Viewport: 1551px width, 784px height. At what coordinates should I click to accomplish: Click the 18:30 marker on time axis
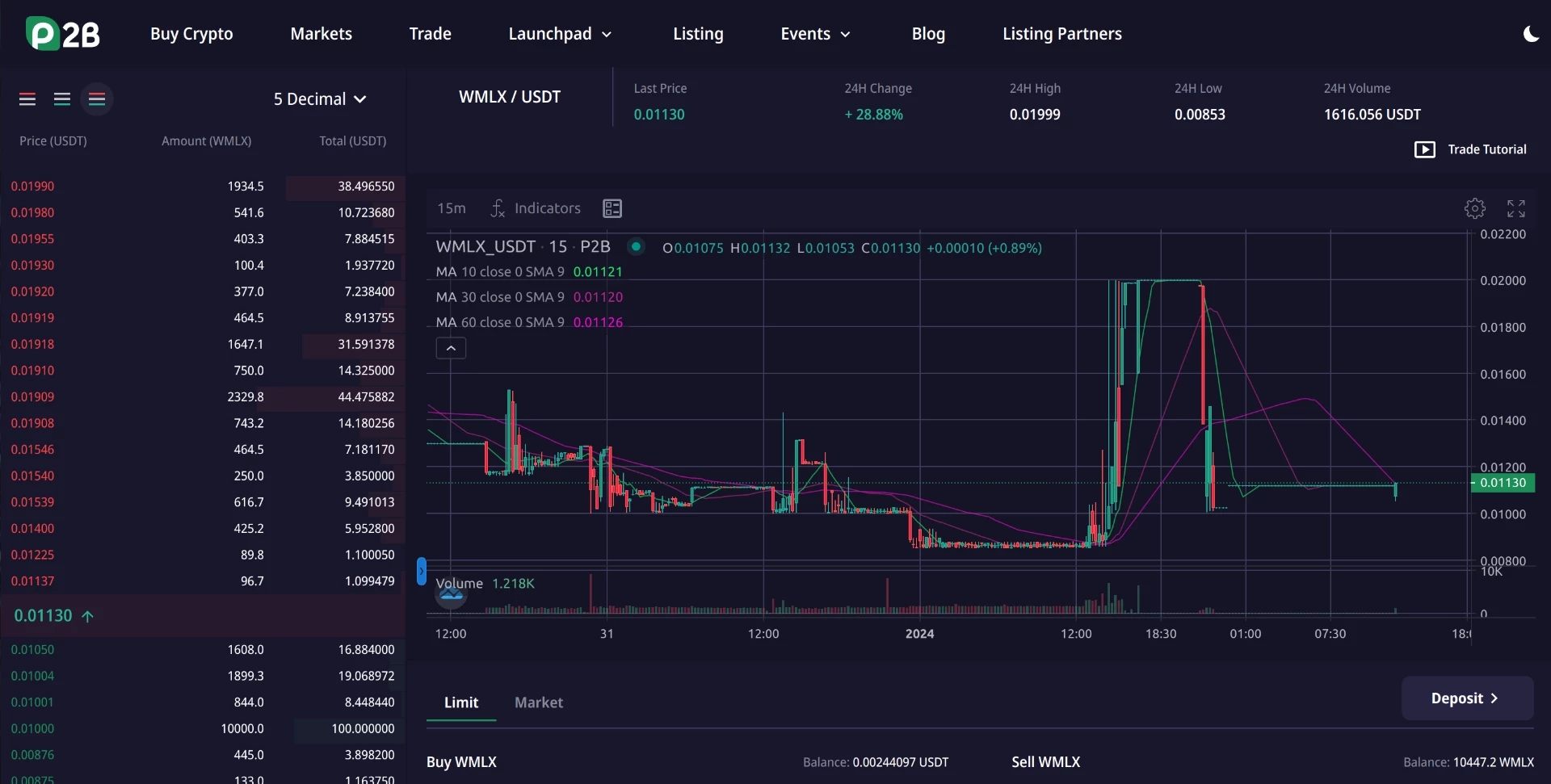[x=1161, y=634]
